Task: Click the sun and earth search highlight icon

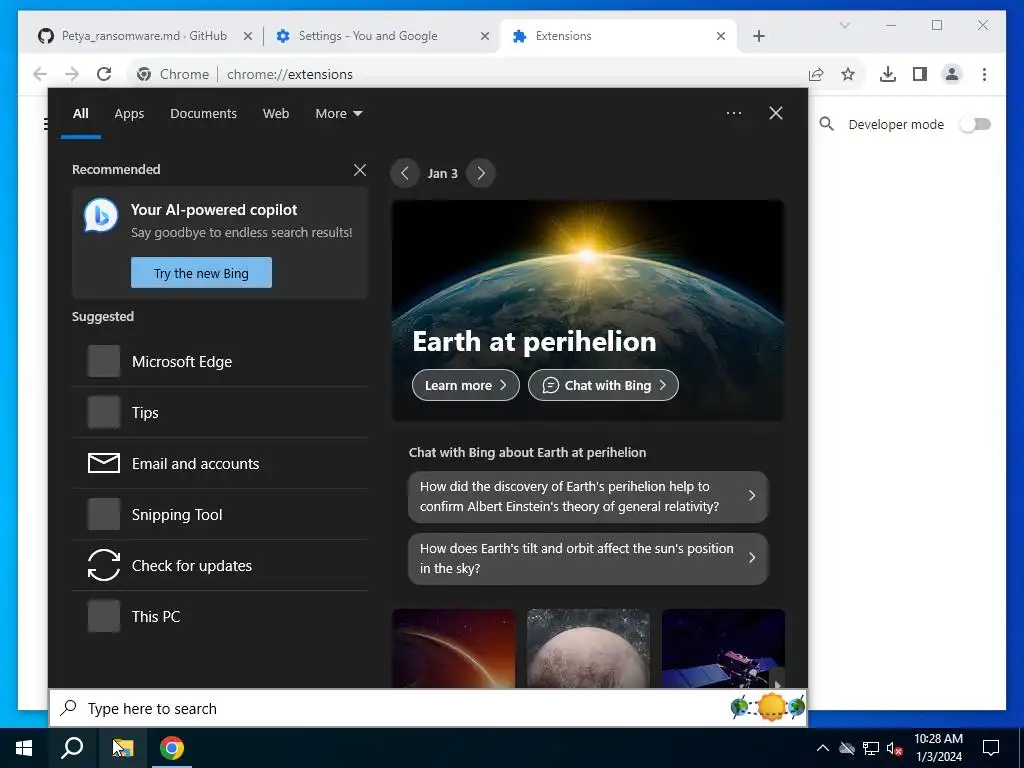Action: click(768, 708)
